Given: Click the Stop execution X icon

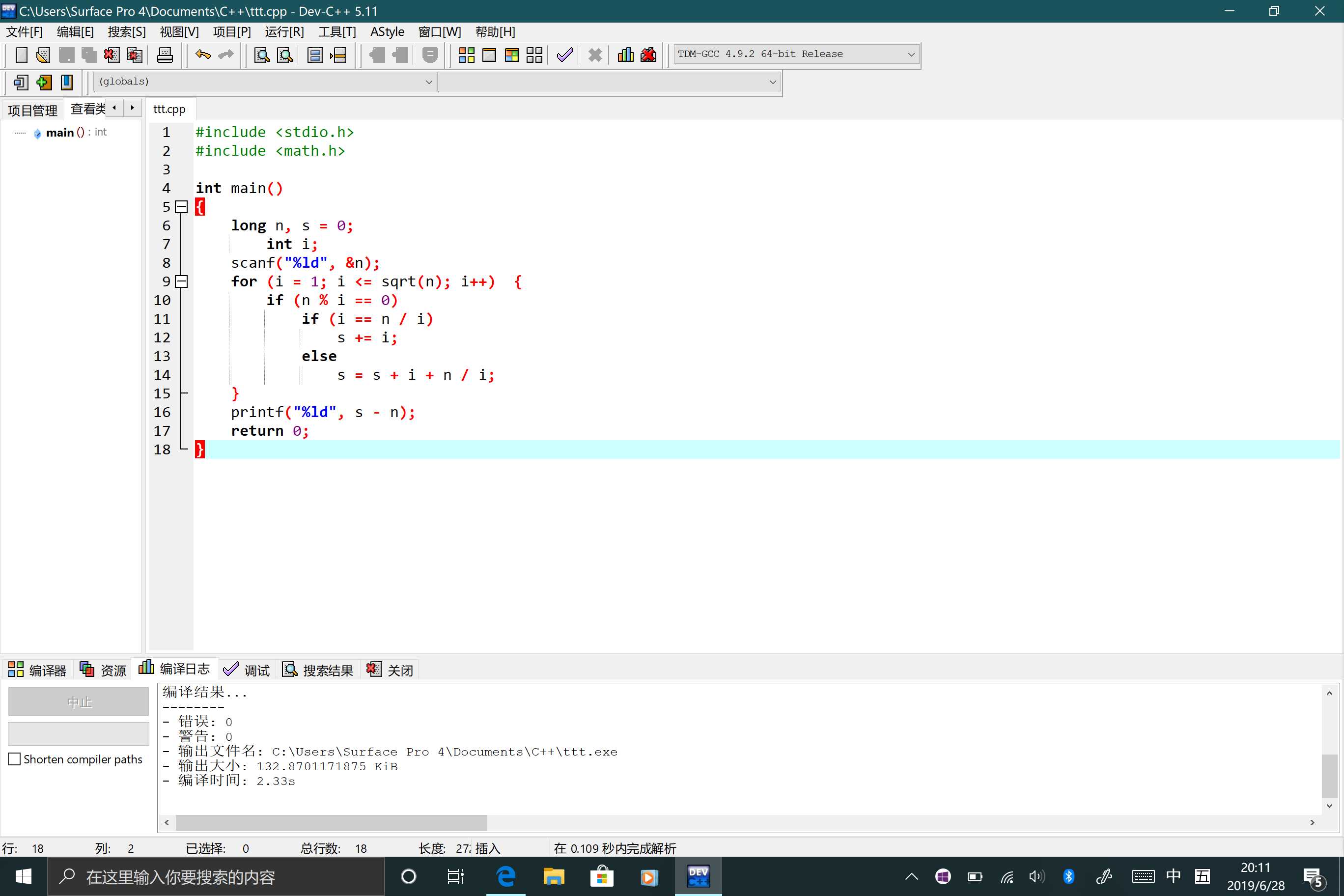Looking at the screenshot, I should 595,55.
